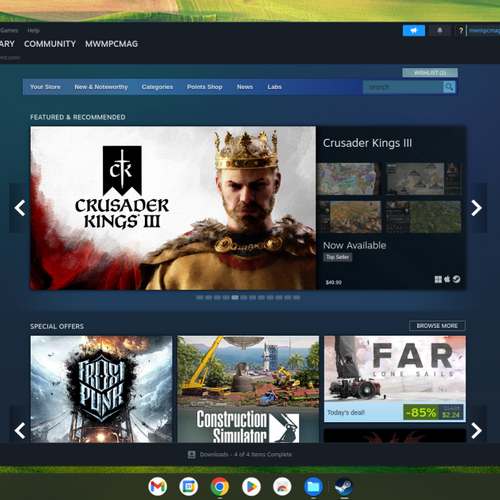View the top-right Crusader Kings screenshot
The height and width of the screenshot is (500, 500).
tap(424, 179)
